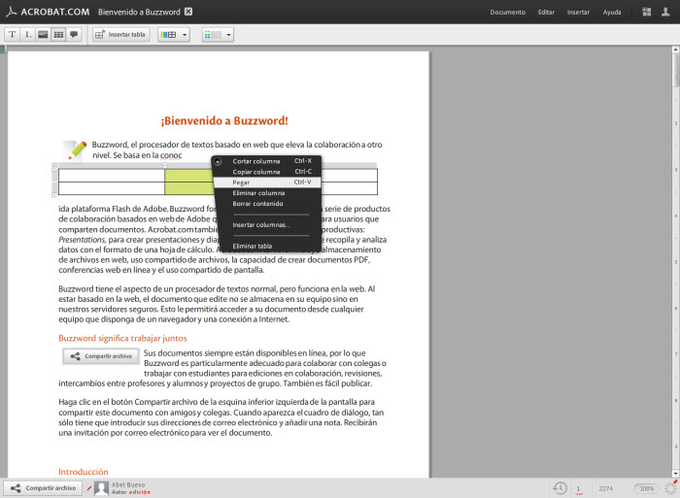Click the user account icon

click(665, 12)
